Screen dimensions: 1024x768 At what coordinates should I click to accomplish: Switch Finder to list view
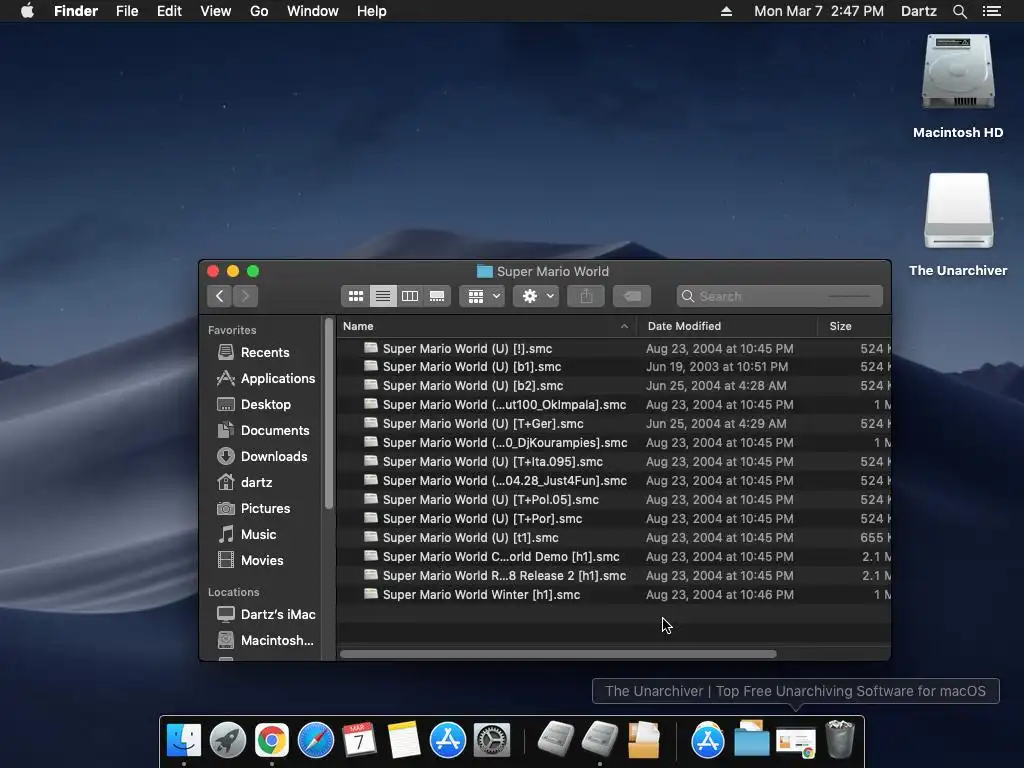[383, 296]
